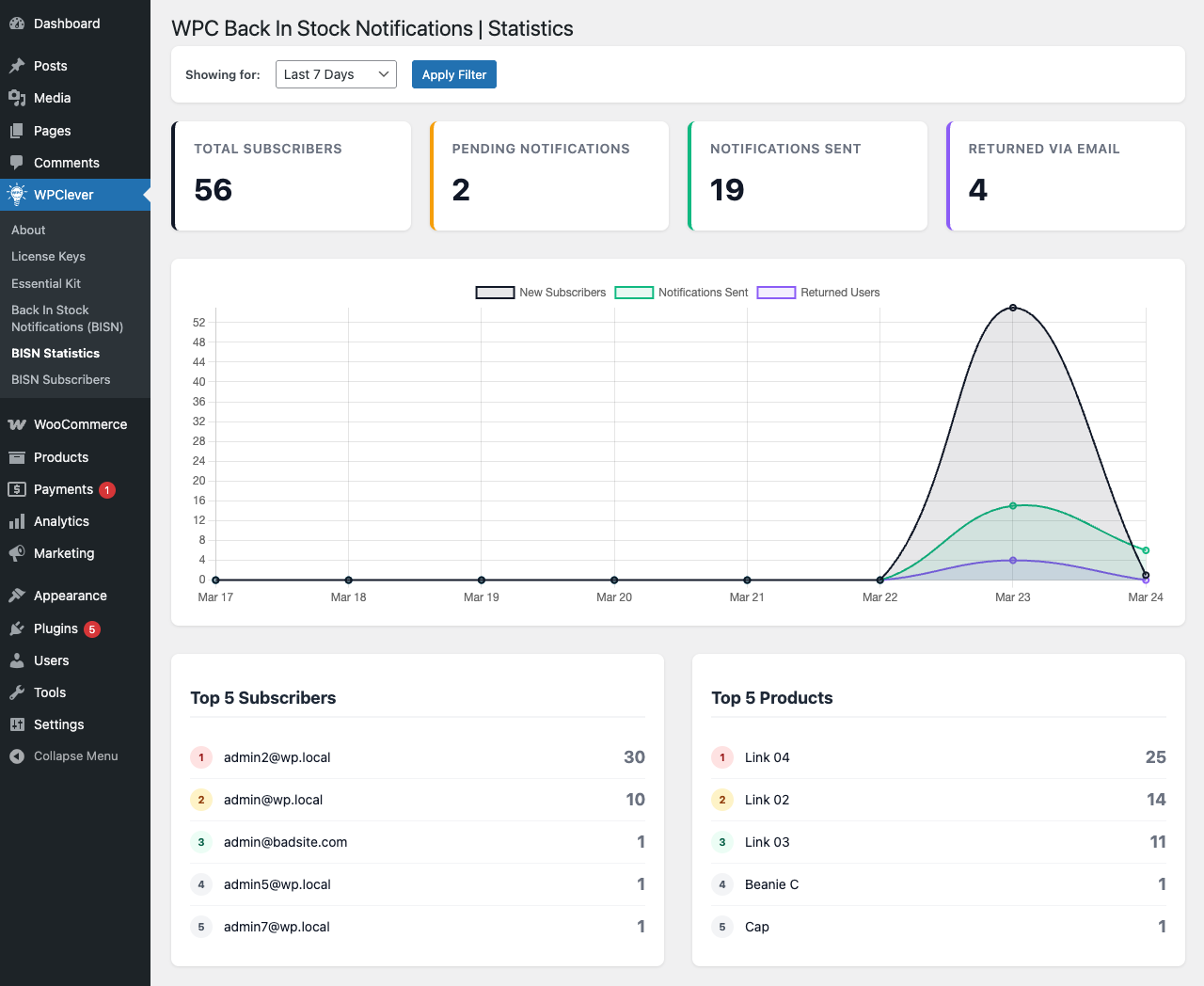
Task: Click the Tools wrench icon
Action: (17, 692)
